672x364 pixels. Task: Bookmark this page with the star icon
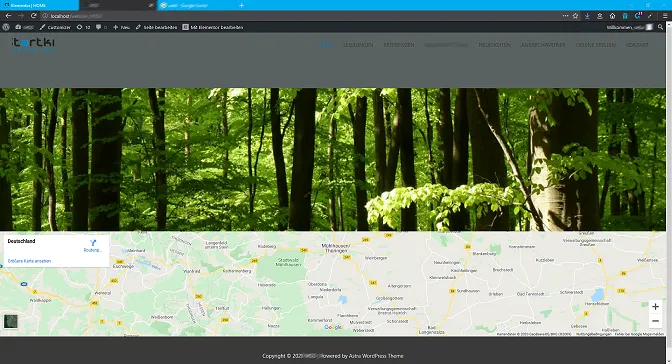click(x=576, y=16)
